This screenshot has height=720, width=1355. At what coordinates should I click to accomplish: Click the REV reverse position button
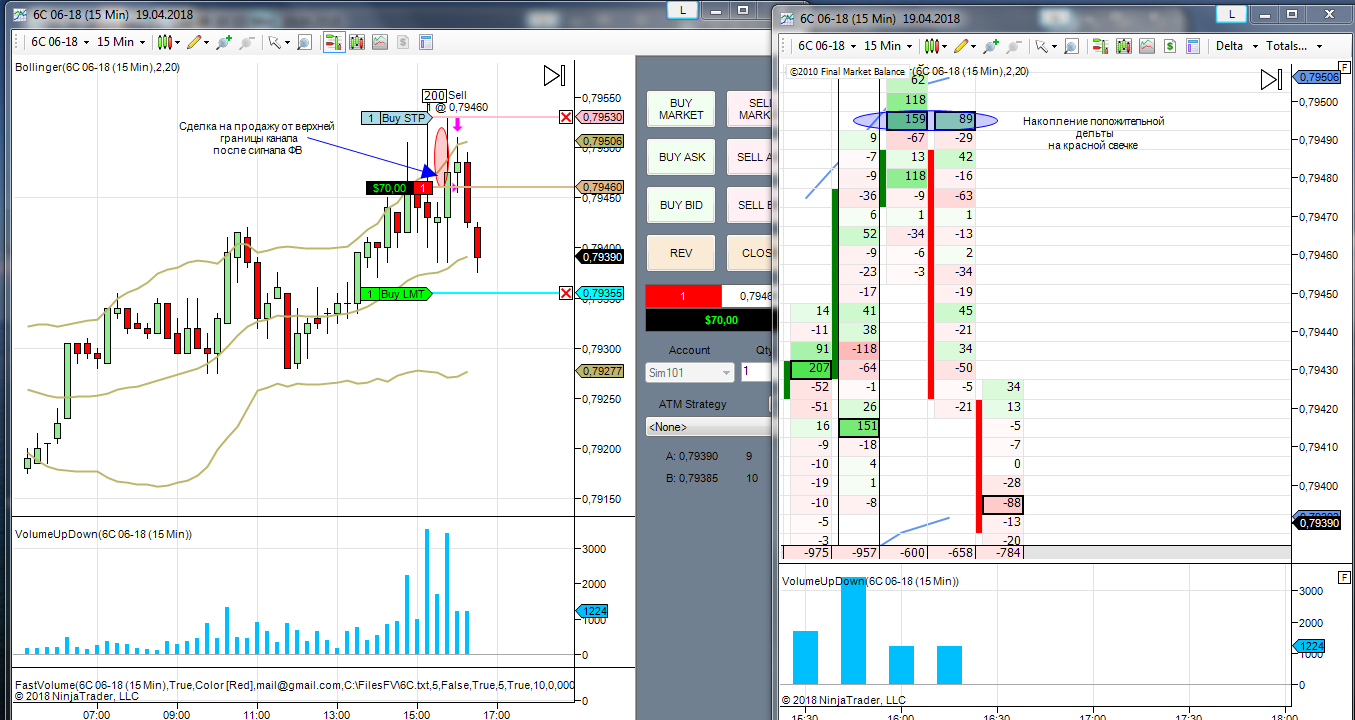(681, 253)
